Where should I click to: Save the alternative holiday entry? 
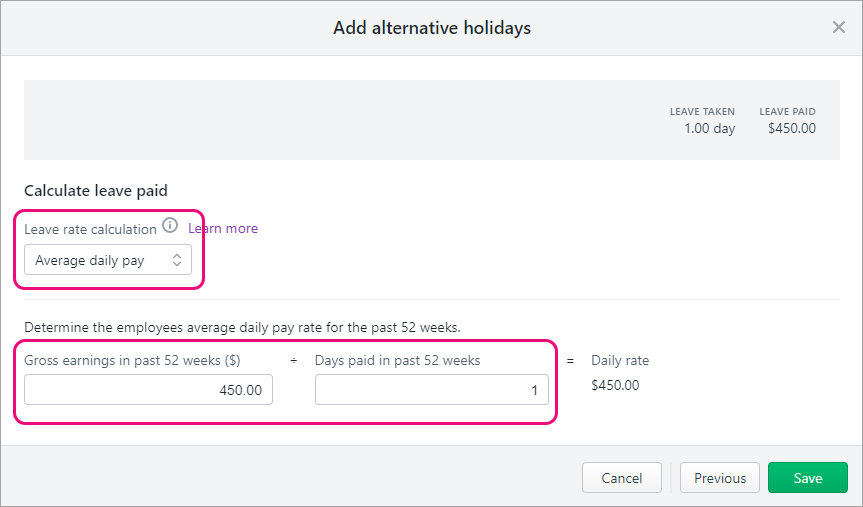point(807,478)
